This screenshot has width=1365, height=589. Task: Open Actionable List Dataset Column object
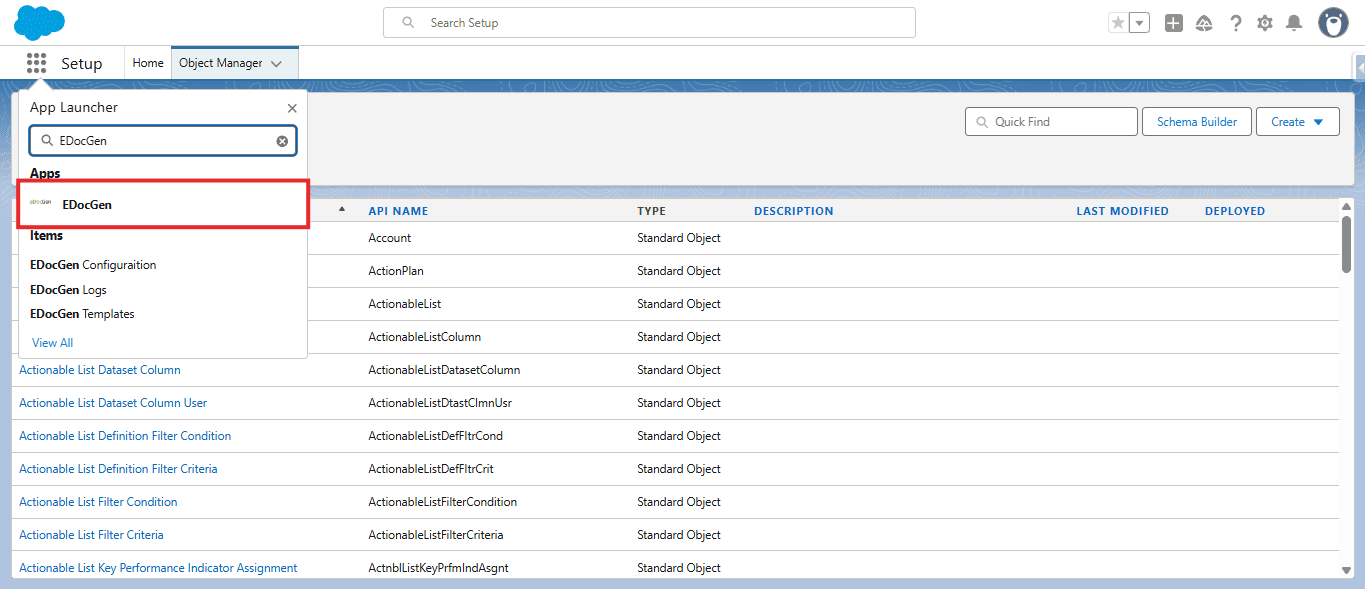(100, 370)
